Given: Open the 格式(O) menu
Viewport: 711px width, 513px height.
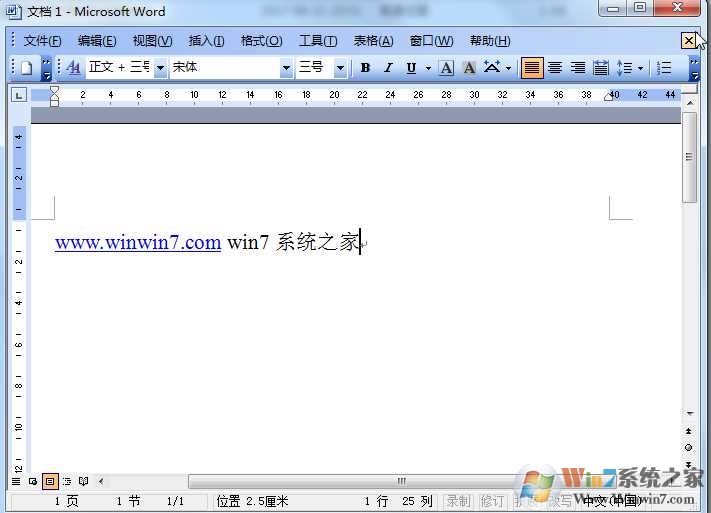Looking at the screenshot, I should tap(261, 41).
